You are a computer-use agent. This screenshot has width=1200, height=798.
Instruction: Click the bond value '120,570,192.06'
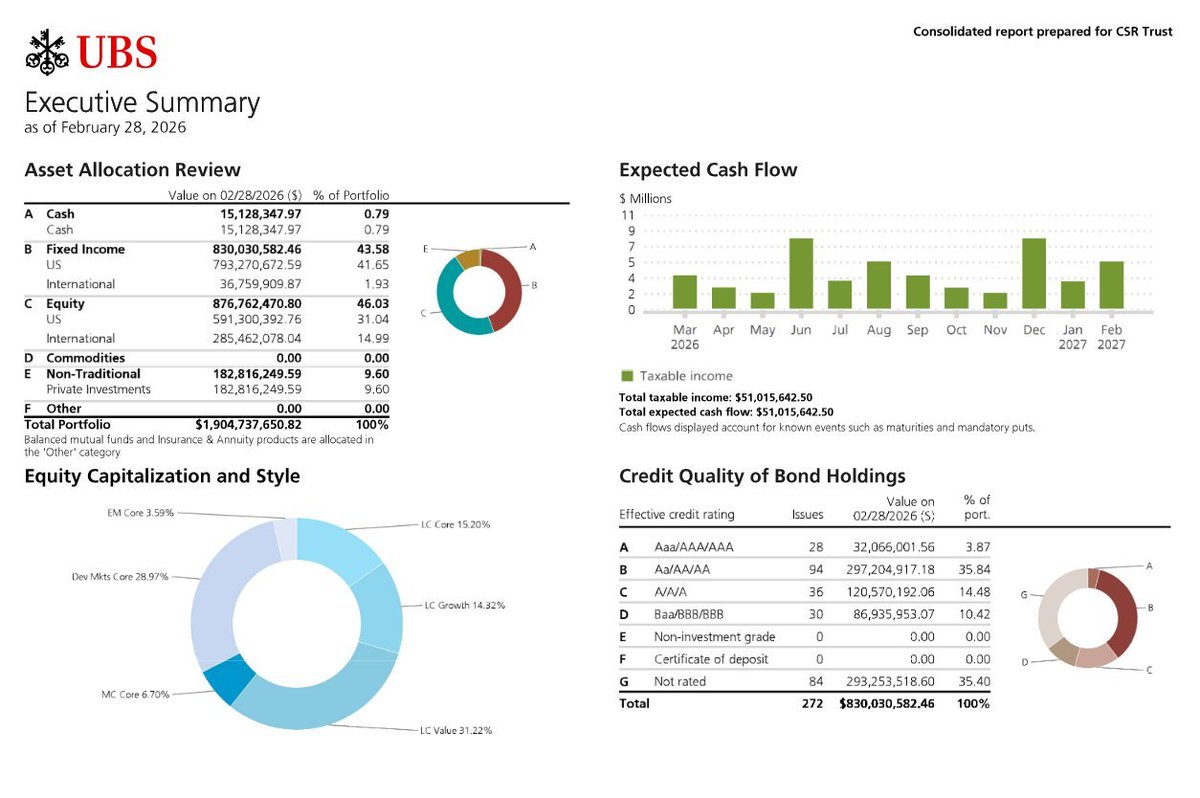click(889, 592)
